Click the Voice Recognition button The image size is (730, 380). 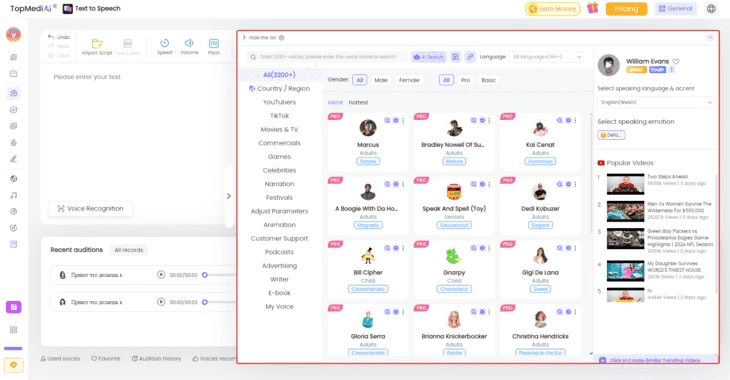click(91, 209)
